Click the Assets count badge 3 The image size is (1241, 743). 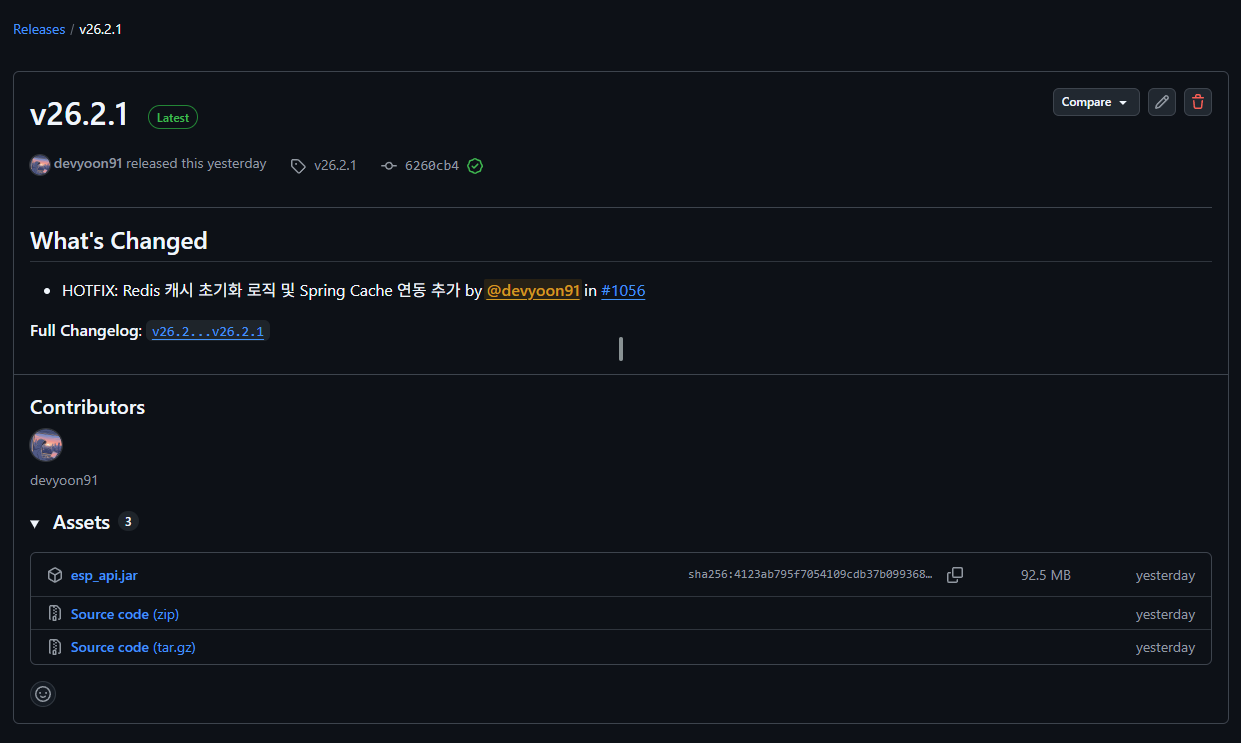(x=128, y=521)
